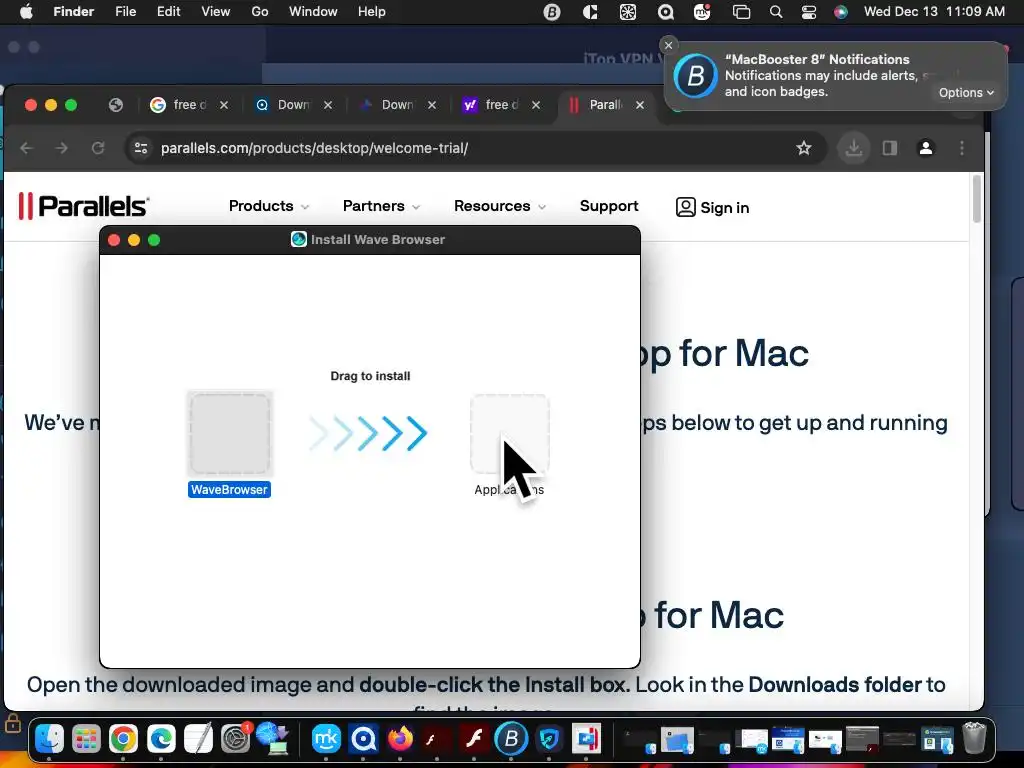Open site information icon in address bar
This screenshot has height=768, width=1024.
point(141,148)
